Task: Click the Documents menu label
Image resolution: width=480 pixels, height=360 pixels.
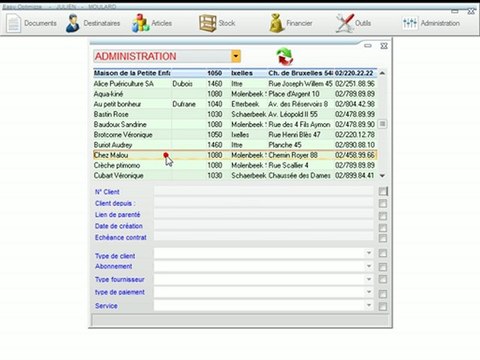Action: click(x=40, y=23)
